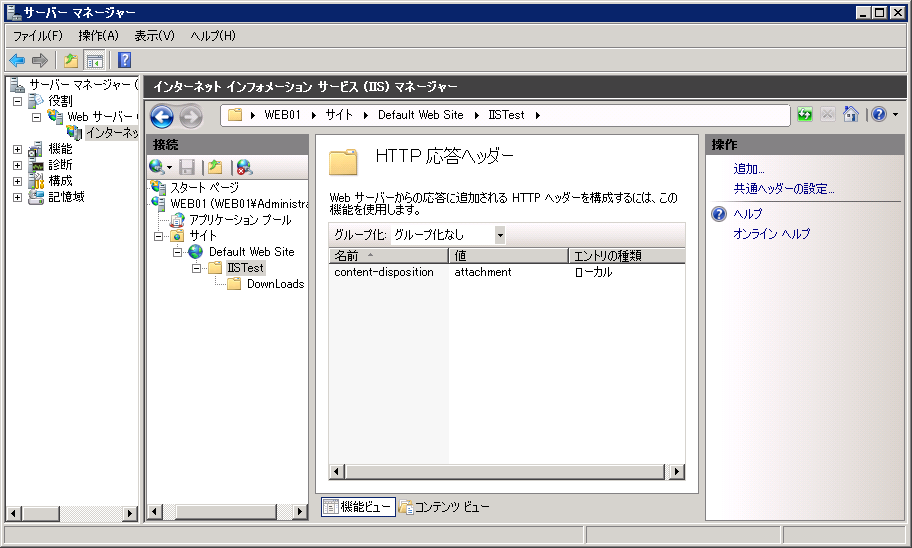
Task: Click the help icon in IIS address bar
Action: (x=879, y=114)
